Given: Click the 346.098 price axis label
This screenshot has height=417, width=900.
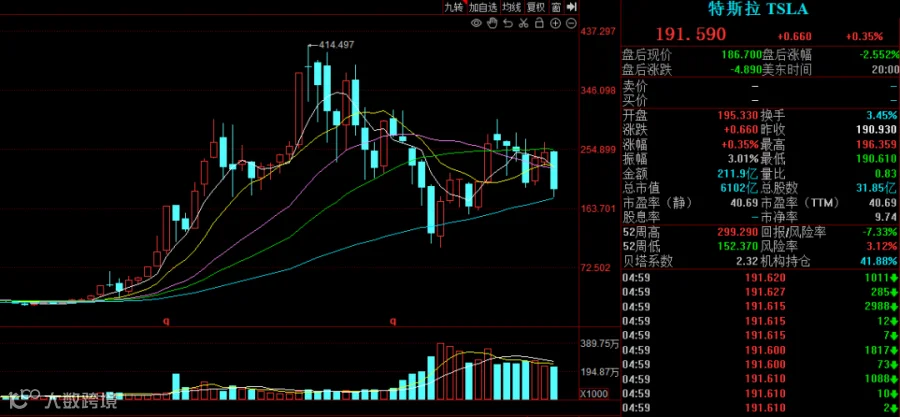Looking at the screenshot, I should tap(598, 91).
